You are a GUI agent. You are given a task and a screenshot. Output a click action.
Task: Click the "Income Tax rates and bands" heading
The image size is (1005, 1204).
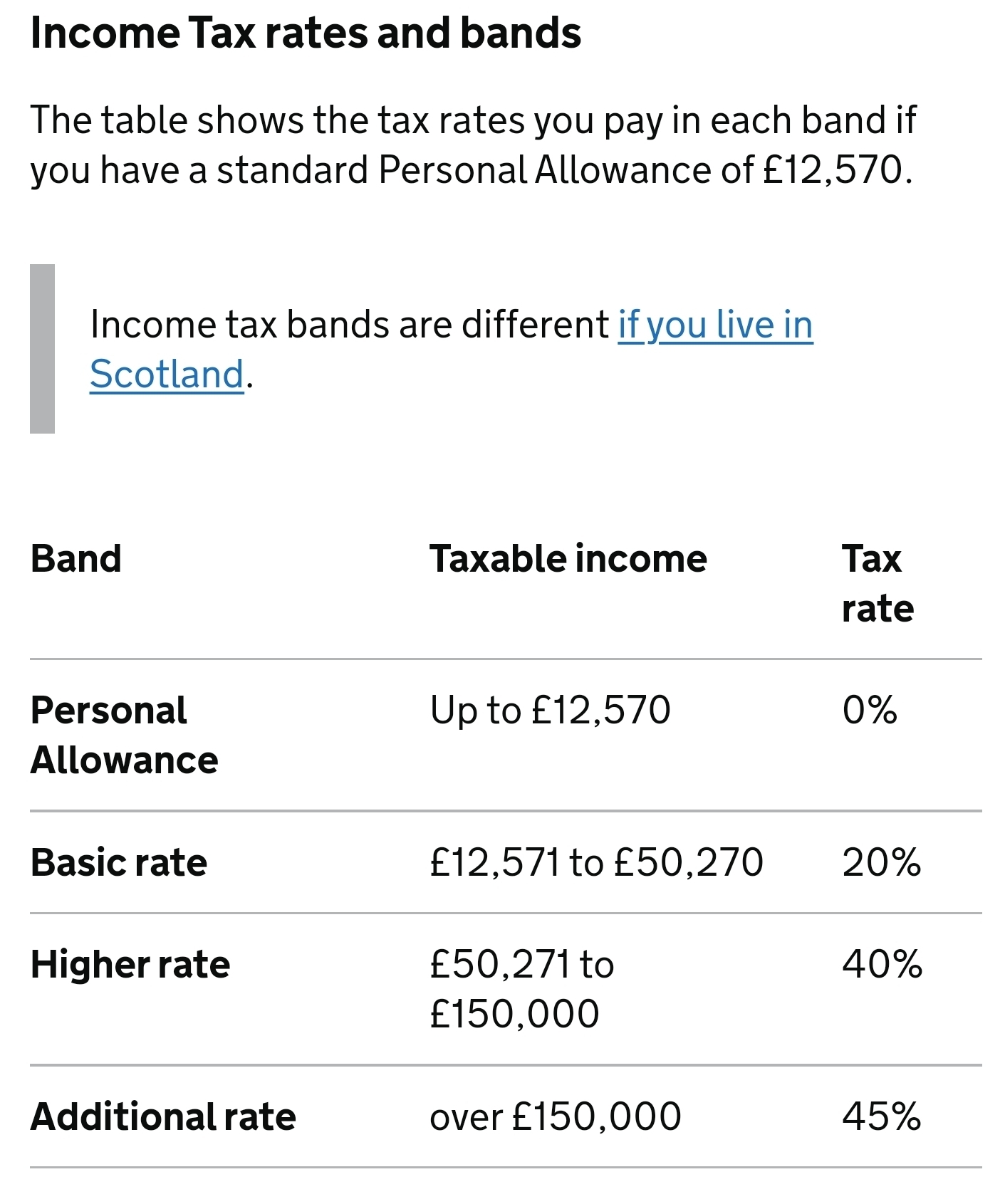(x=306, y=33)
